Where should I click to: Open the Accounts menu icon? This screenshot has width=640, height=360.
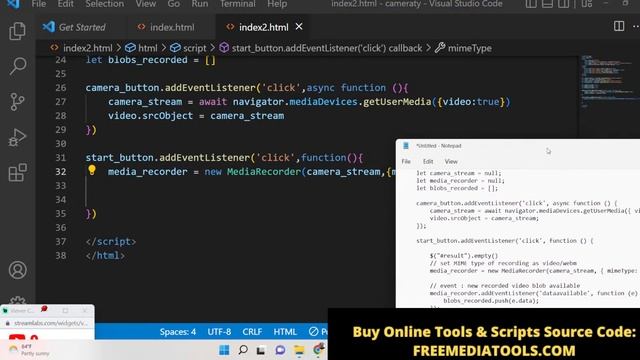tap(18, 270)
